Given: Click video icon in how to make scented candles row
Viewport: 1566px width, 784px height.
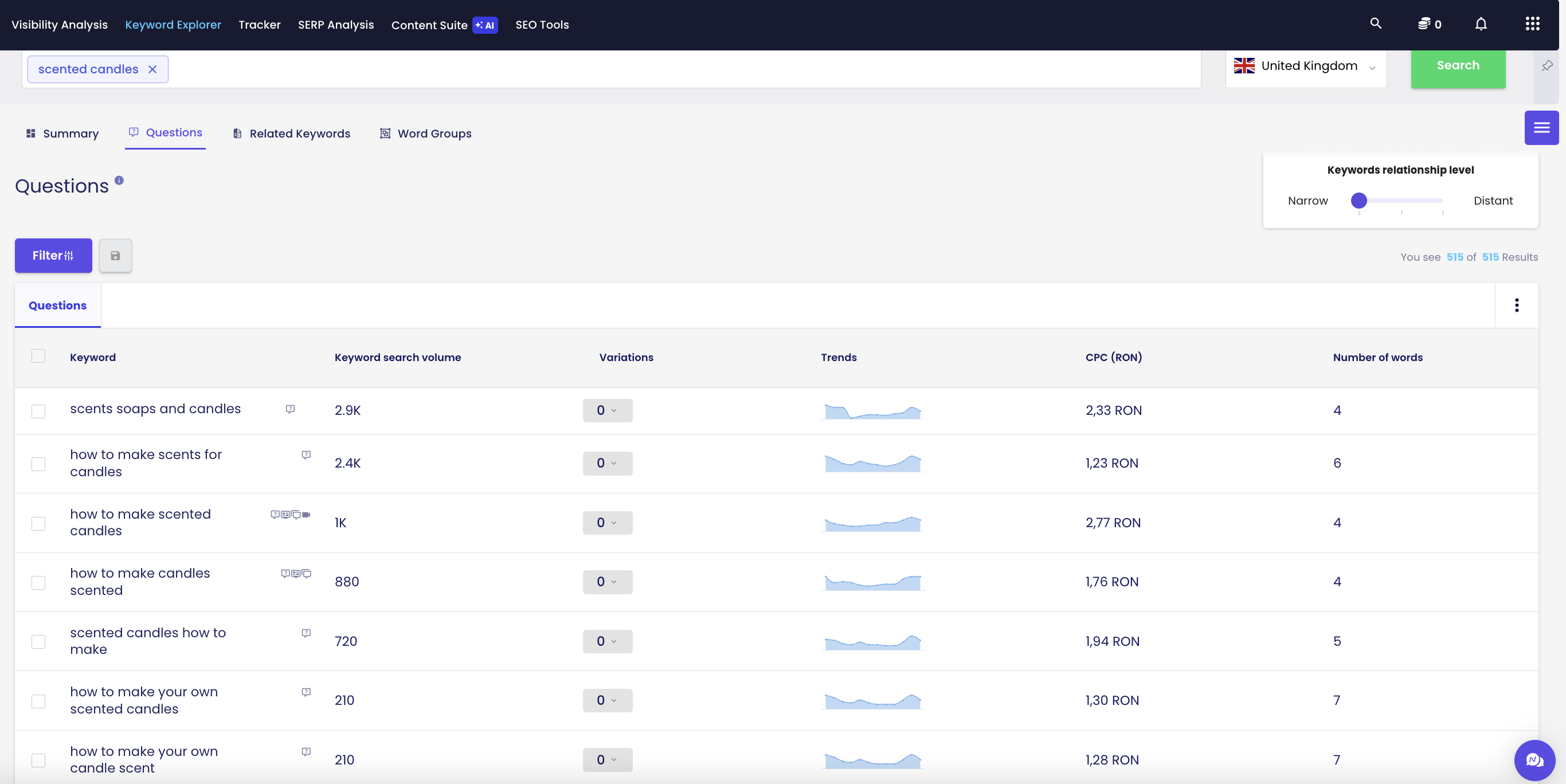Looking at the screenshot, I should [x=307, y=514].
